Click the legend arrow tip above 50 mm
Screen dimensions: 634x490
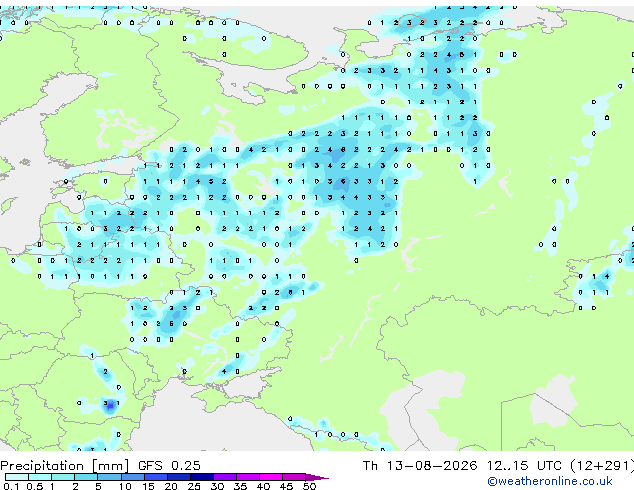(x=317, y=477)
